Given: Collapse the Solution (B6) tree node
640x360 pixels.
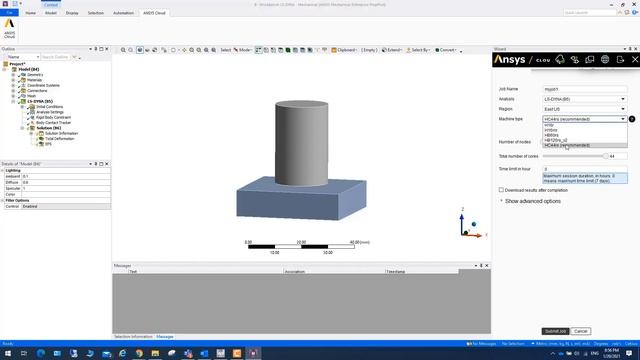Looking at the screenshot, I should [22, 128].
